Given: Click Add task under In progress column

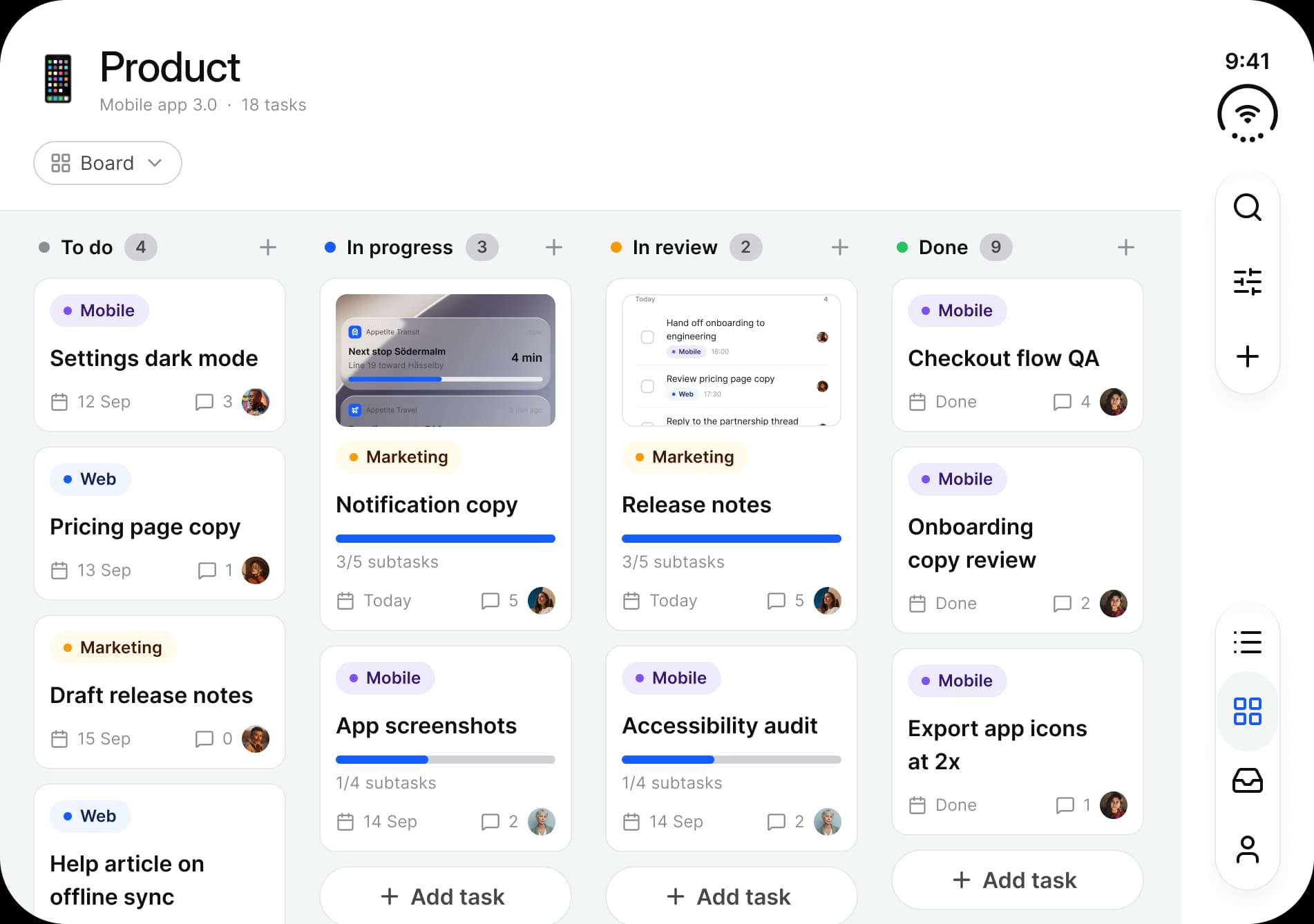Looking at the screenshot, I should coord(446,896).
